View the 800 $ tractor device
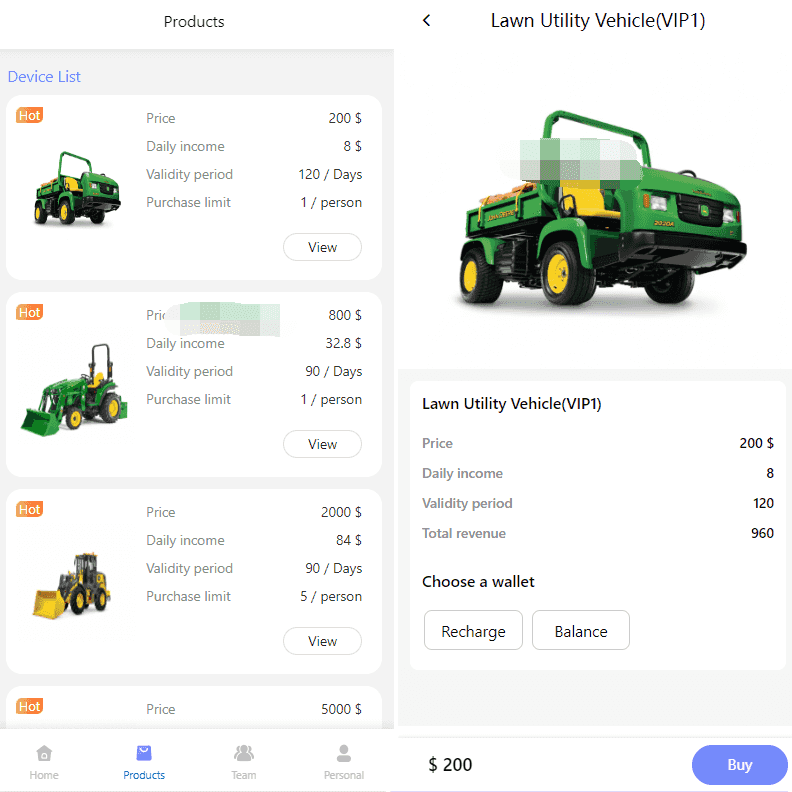Image resolution: width=792 pixels, height=792 pixels. click(322, 444)
